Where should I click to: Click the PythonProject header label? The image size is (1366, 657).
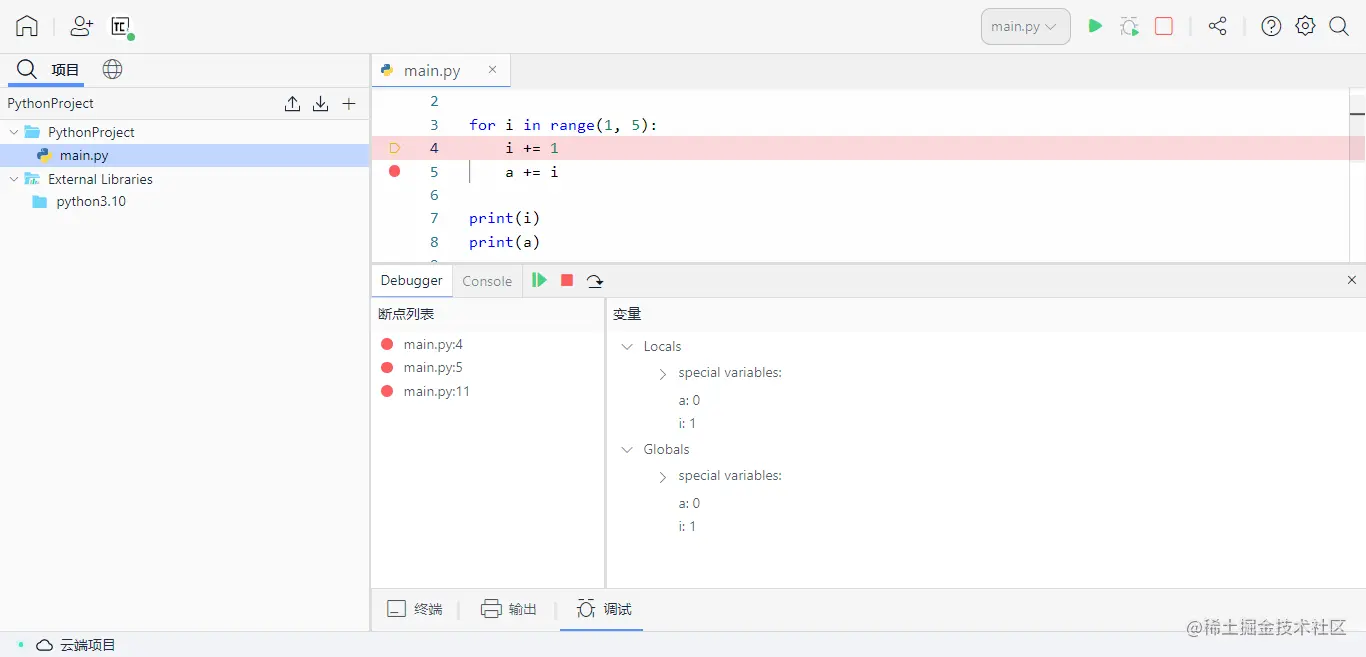tap(51, 103)
